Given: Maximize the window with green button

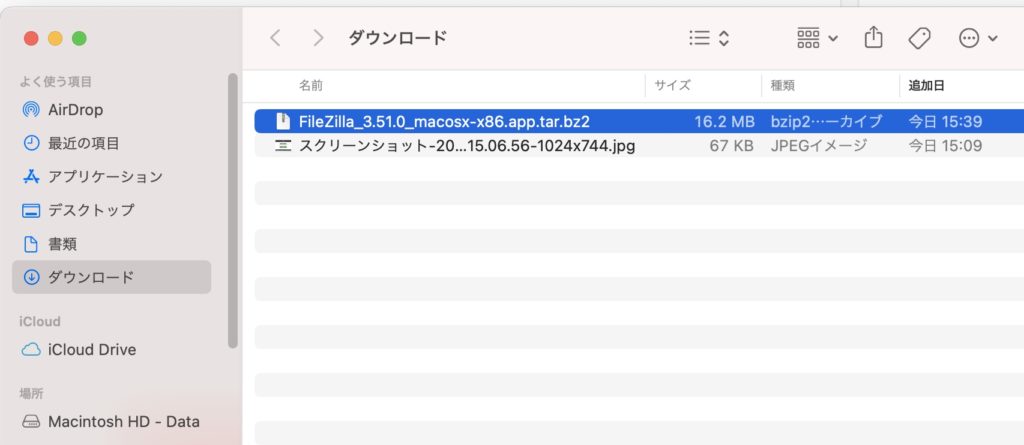Looking at the screenshot, I should click(79, 39).
